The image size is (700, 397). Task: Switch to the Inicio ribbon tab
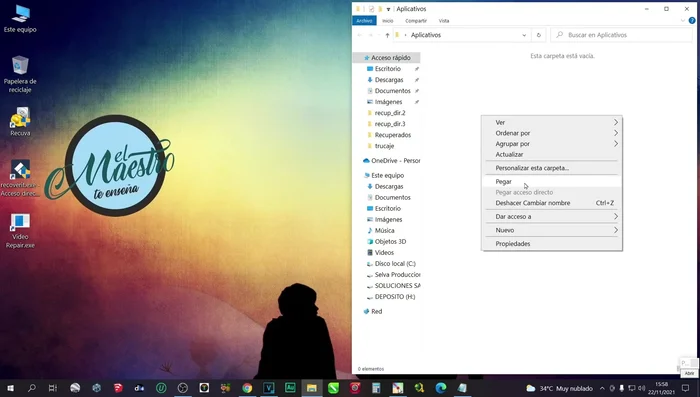tap(388, 21)
